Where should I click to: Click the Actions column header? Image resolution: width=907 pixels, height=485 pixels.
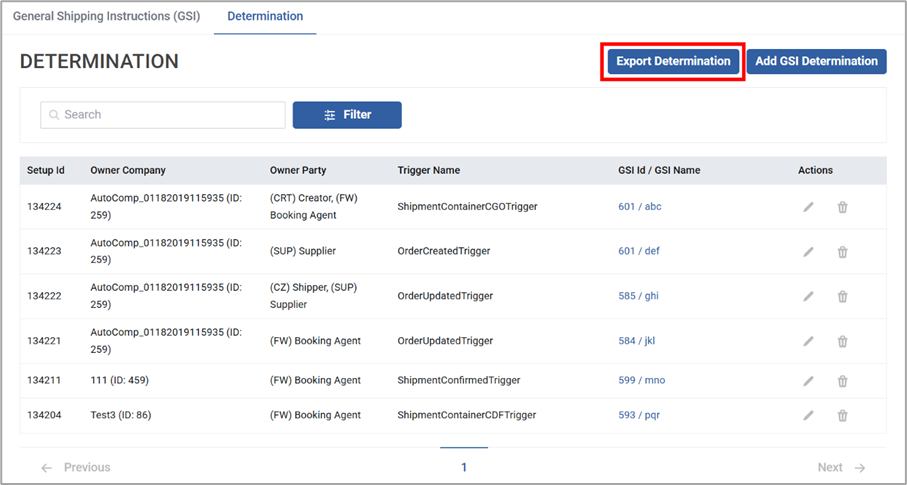point(815,170)
